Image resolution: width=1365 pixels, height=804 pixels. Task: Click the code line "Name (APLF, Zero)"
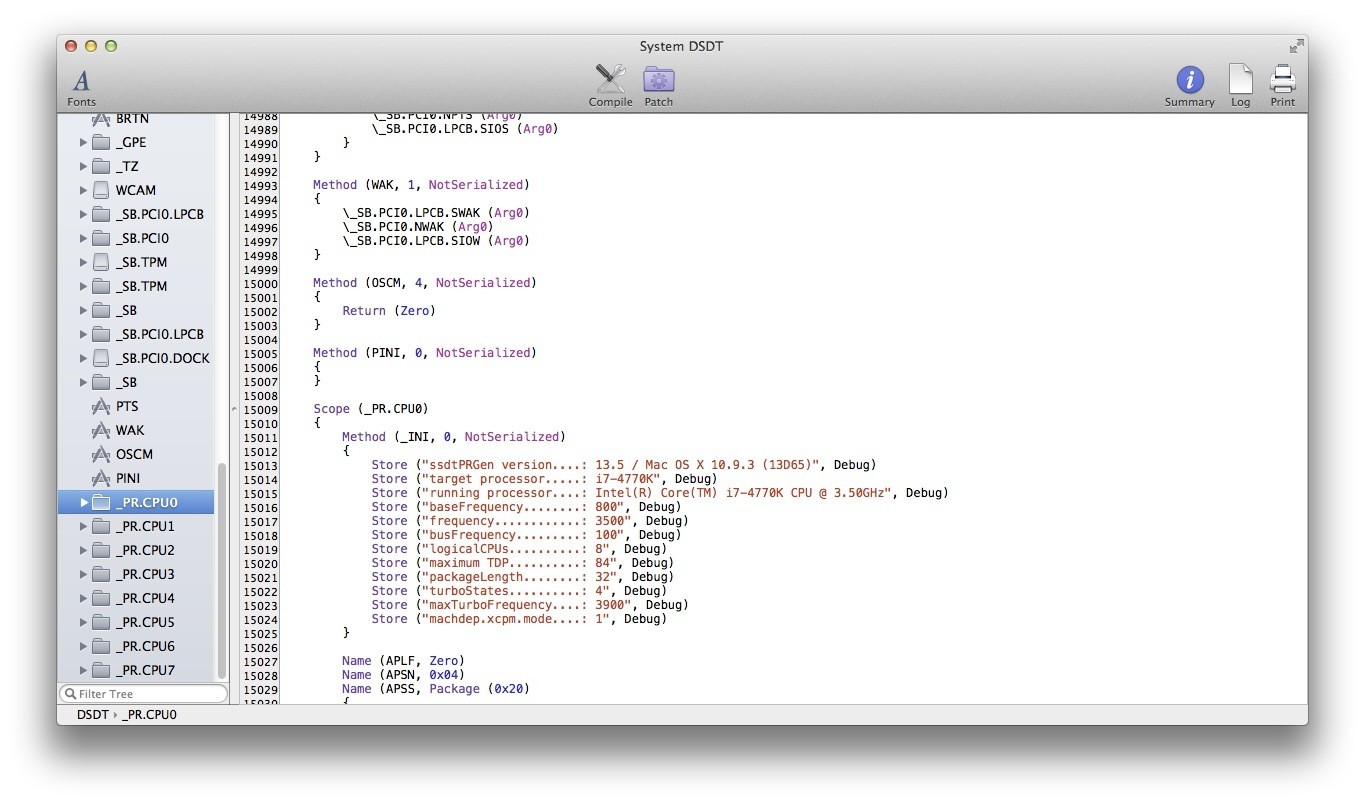click(x=403, y=661)
